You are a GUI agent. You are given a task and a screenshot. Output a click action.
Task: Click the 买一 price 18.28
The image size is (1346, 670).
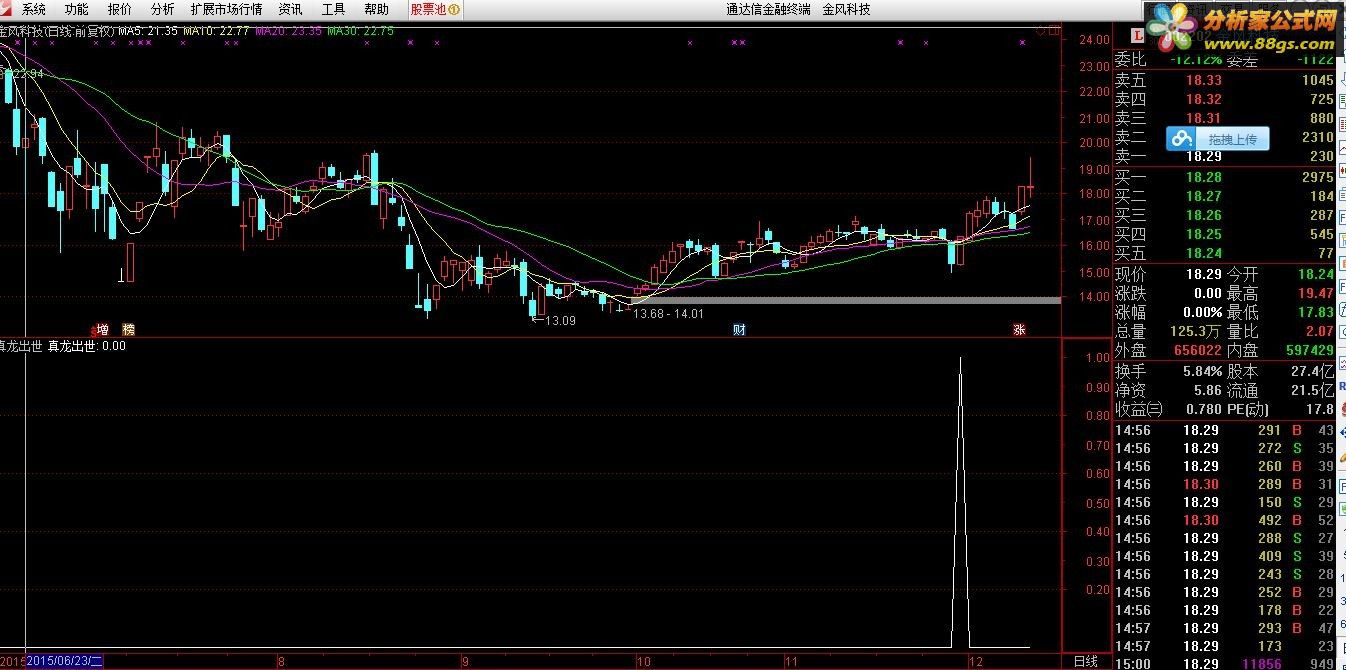pyautogui.click(x=1203, y=177)
